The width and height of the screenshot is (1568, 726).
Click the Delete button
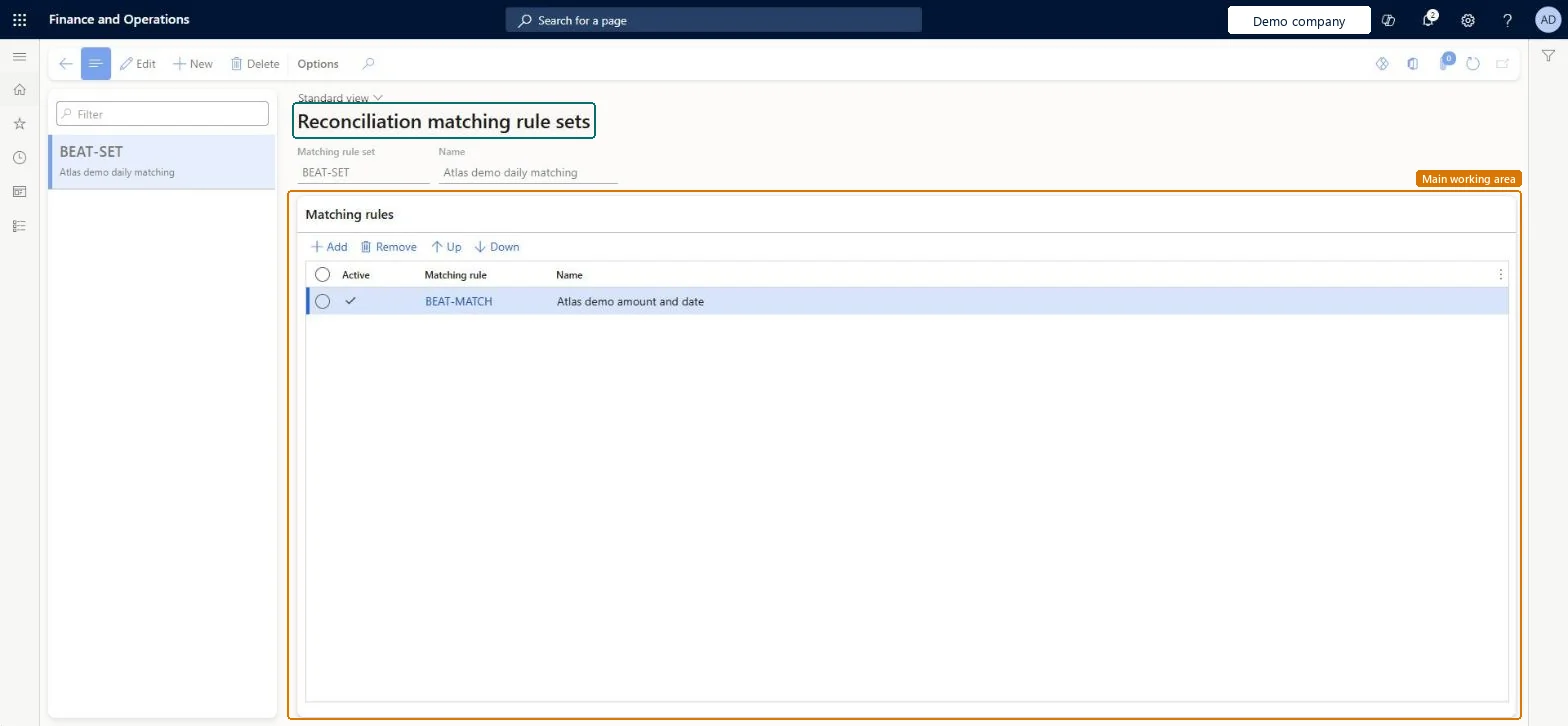pos(255,64)
